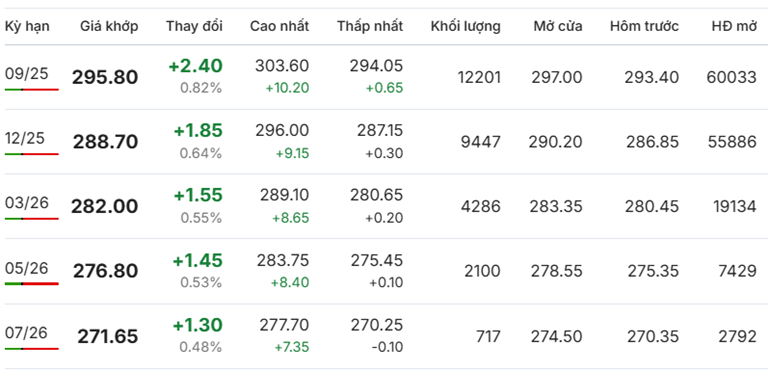
Task: Click the green-red range bar under 09/25
Action: pos(32,89)
